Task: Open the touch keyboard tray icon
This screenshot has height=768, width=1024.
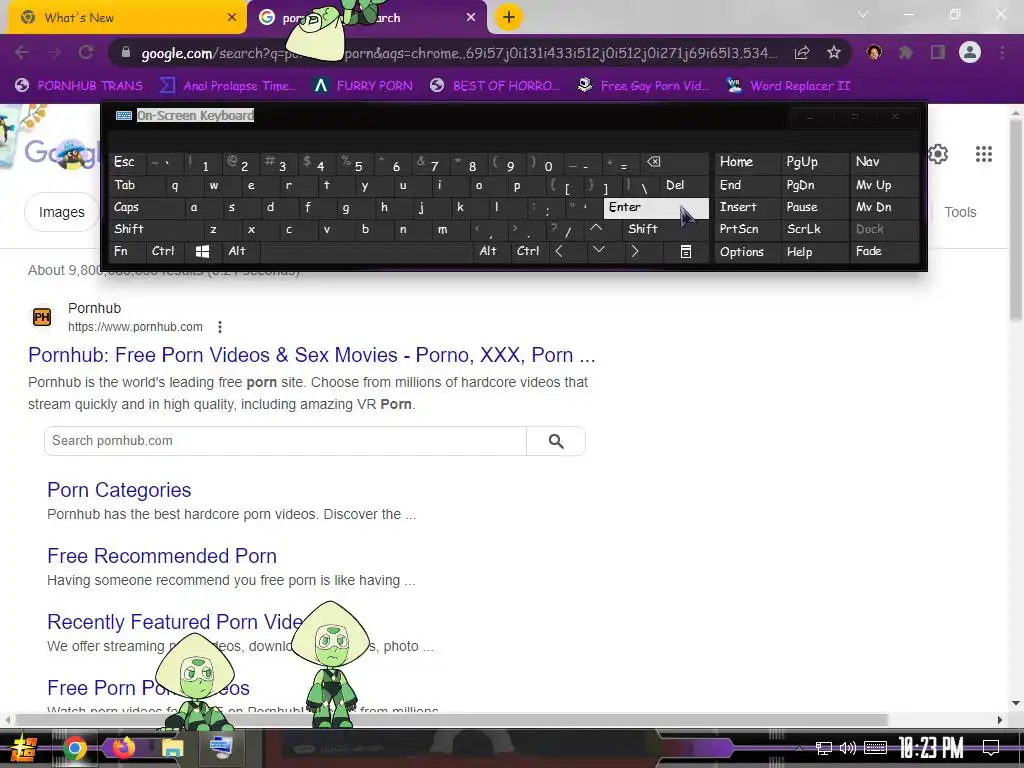Action: (875, 748)
